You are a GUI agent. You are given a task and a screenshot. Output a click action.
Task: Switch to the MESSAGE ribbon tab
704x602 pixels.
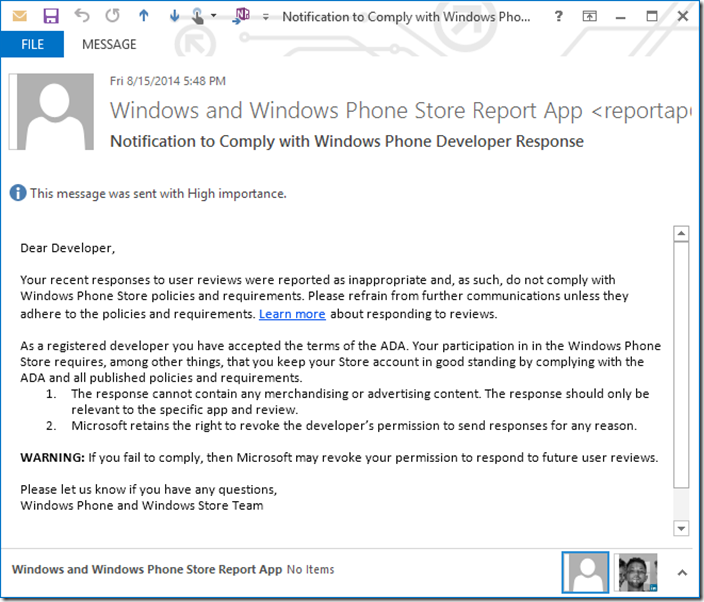point(109,44)
